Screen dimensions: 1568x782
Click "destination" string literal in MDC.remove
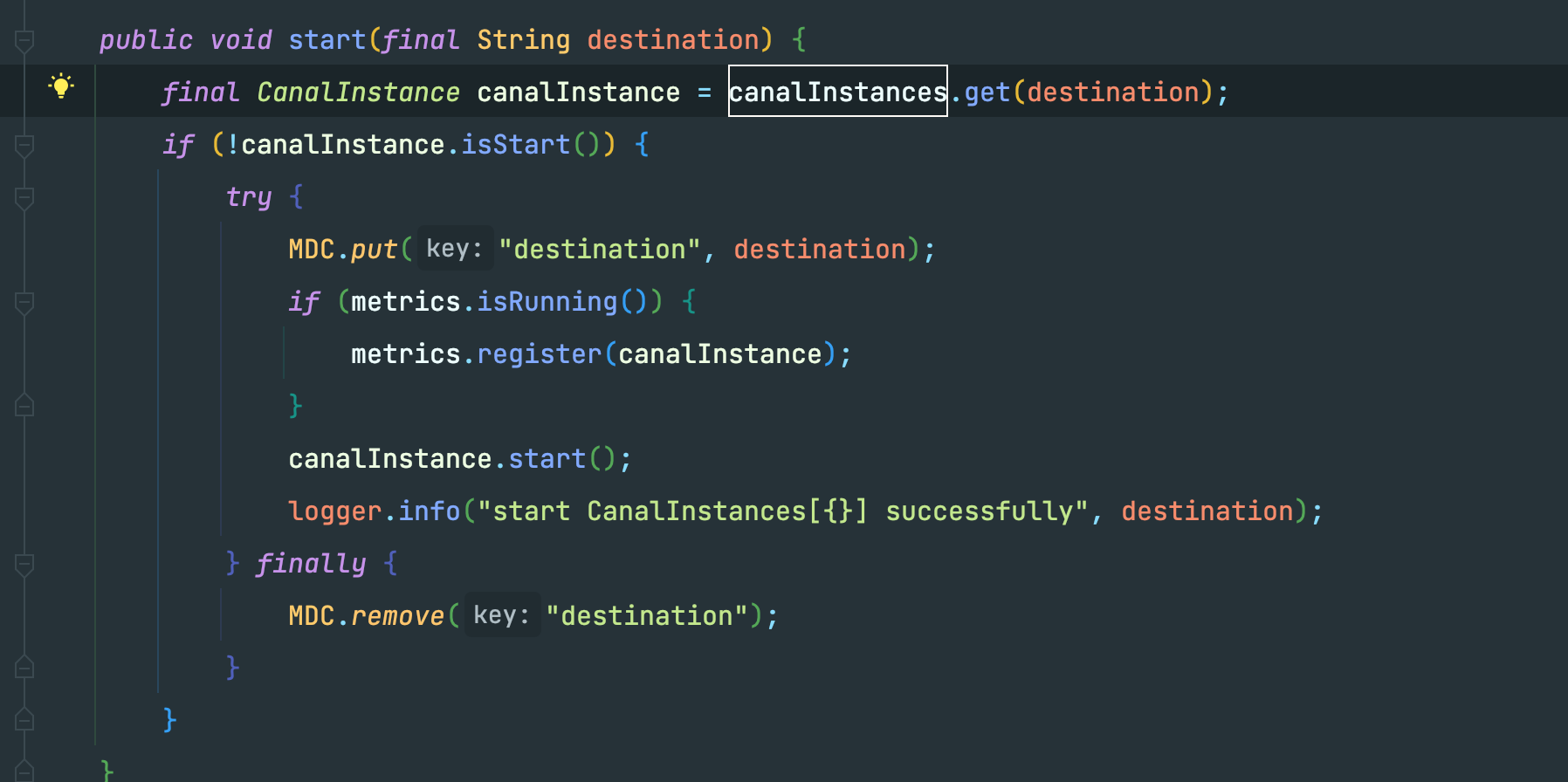647,615
